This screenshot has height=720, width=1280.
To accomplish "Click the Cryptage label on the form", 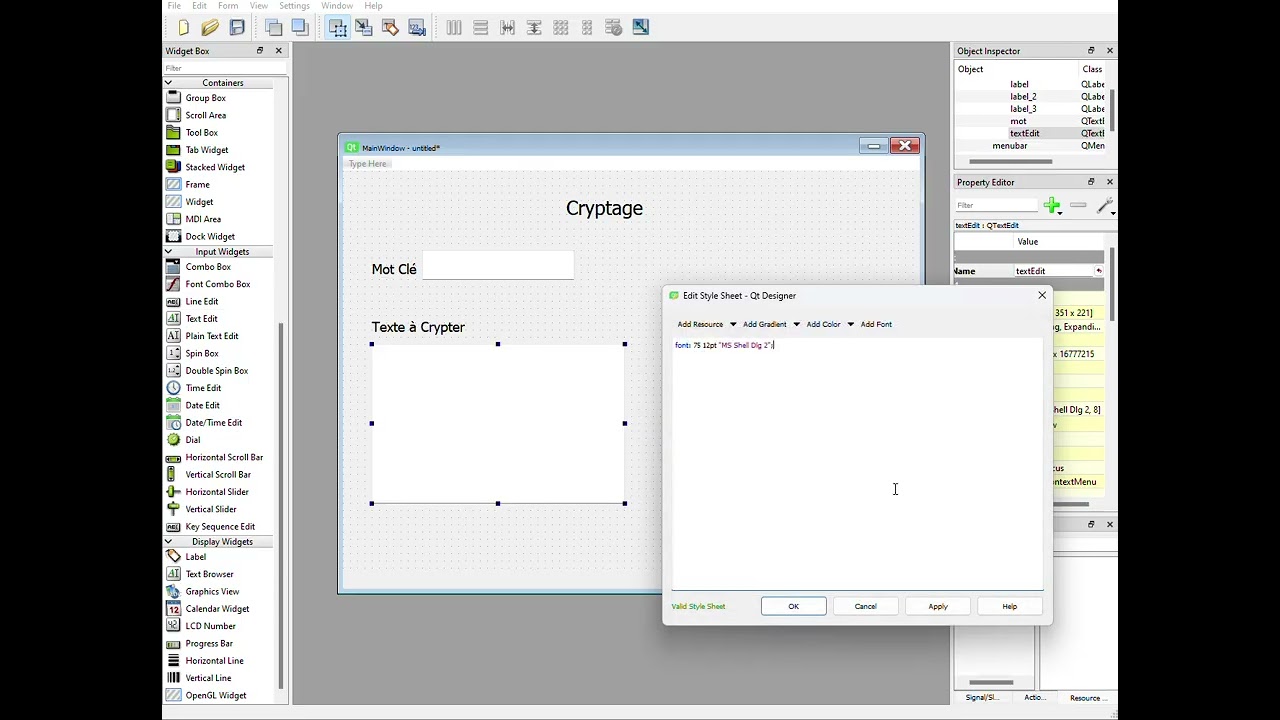I will (604, 208).
